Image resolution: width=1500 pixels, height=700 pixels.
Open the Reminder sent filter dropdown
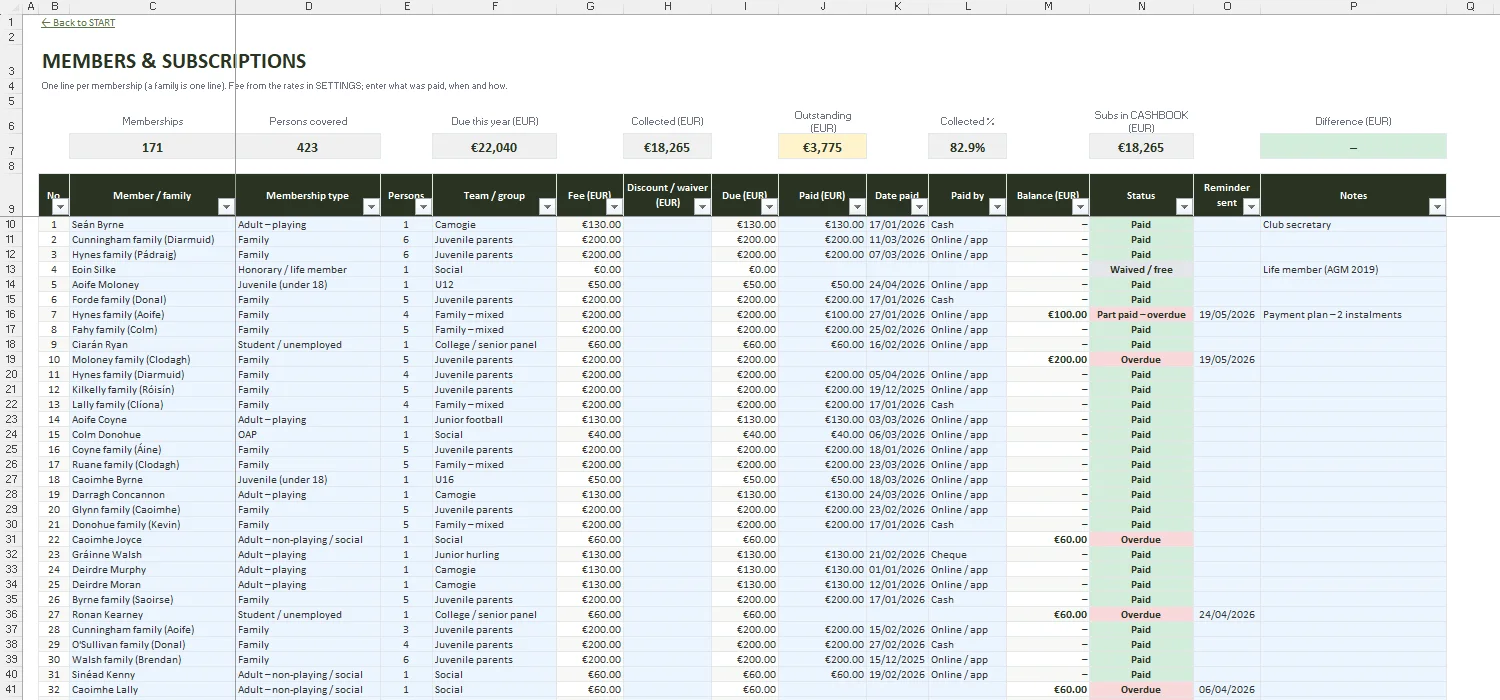1251,207
